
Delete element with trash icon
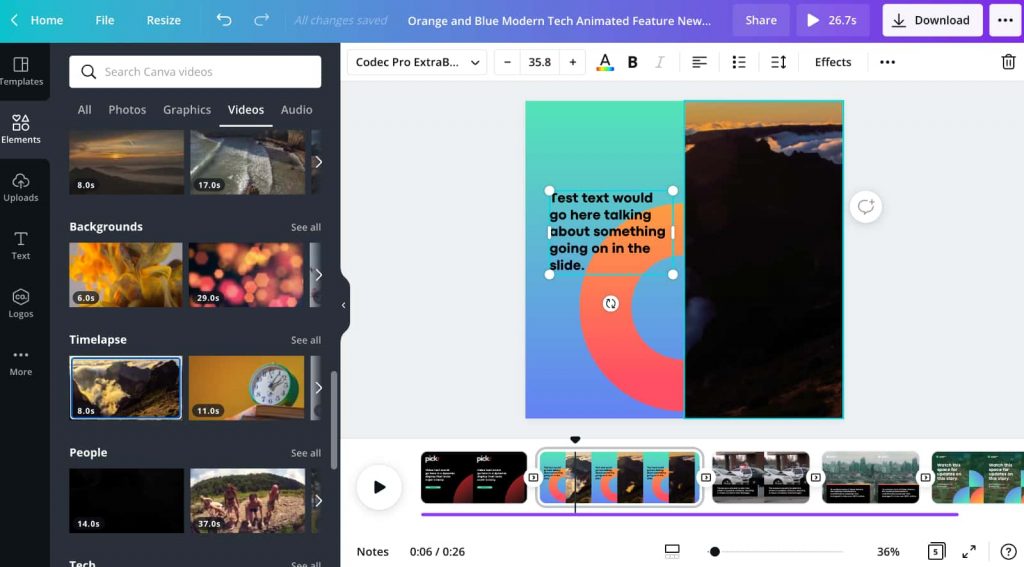[x=1008, y=62]
